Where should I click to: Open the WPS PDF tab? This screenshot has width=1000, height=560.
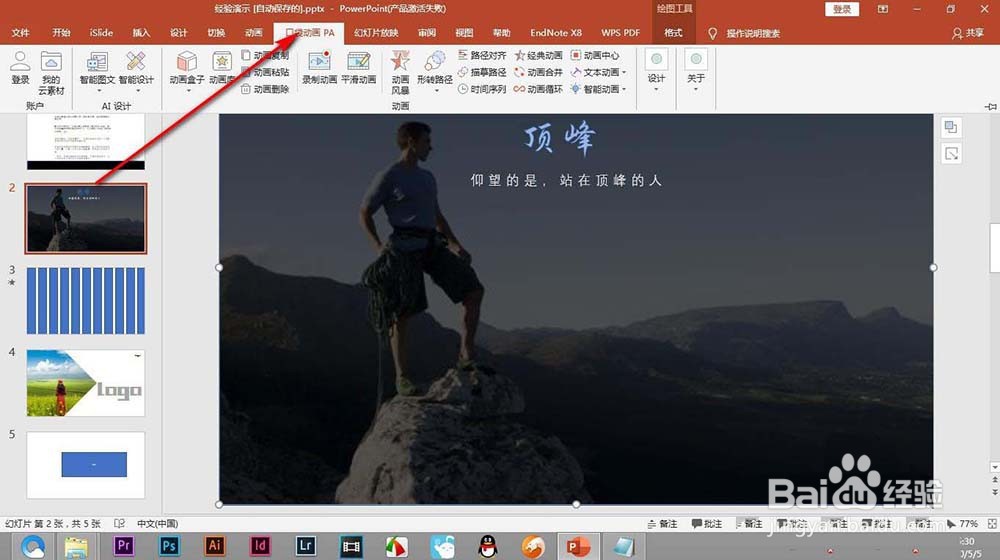(620, 33)
